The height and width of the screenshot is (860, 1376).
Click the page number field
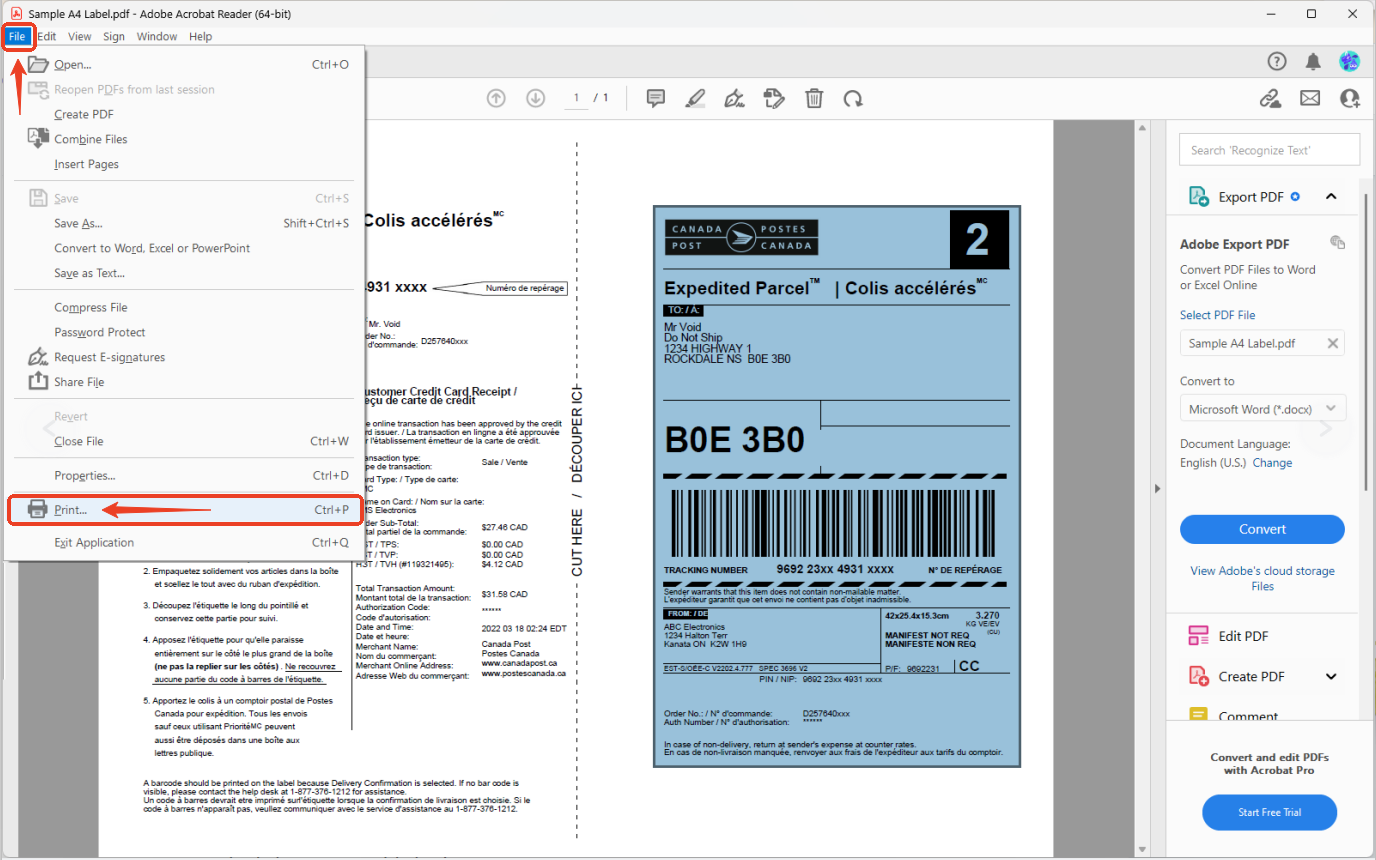pyautogui.click(x=575, y=98)
